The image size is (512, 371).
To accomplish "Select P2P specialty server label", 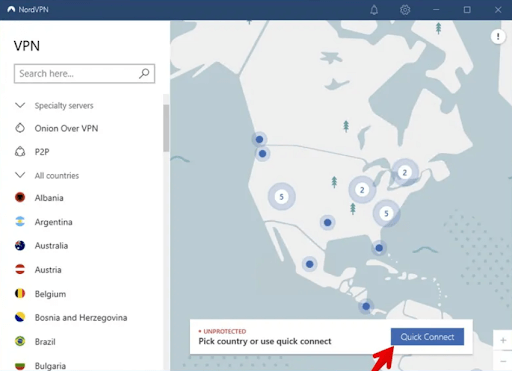I will (x=42, y=152).
